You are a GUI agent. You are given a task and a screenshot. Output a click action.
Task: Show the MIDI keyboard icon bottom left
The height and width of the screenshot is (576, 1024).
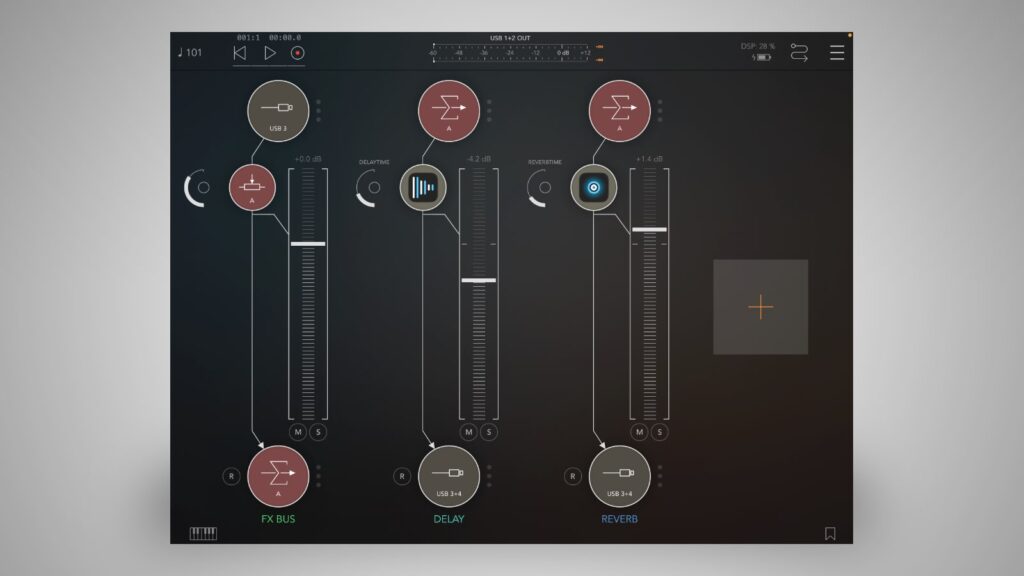(x=203, y=533)
